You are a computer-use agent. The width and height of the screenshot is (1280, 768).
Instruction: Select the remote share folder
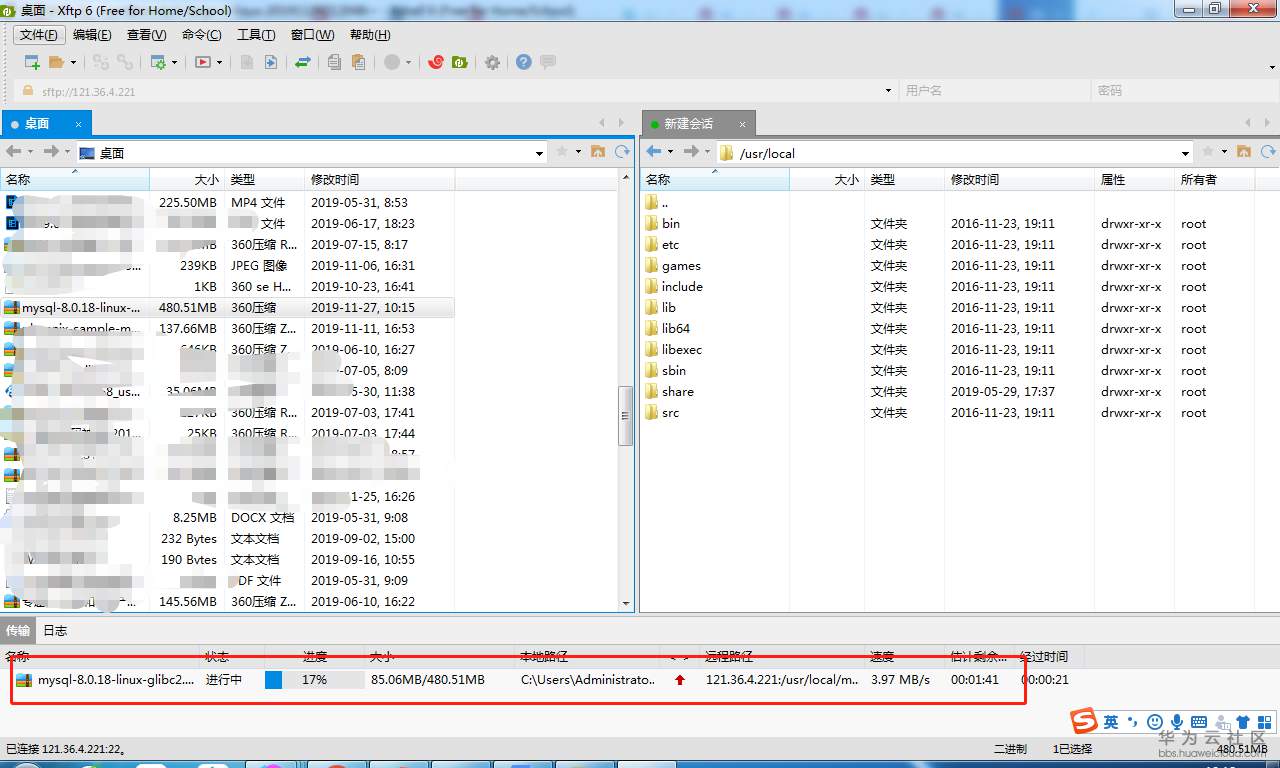coord(678,392)
